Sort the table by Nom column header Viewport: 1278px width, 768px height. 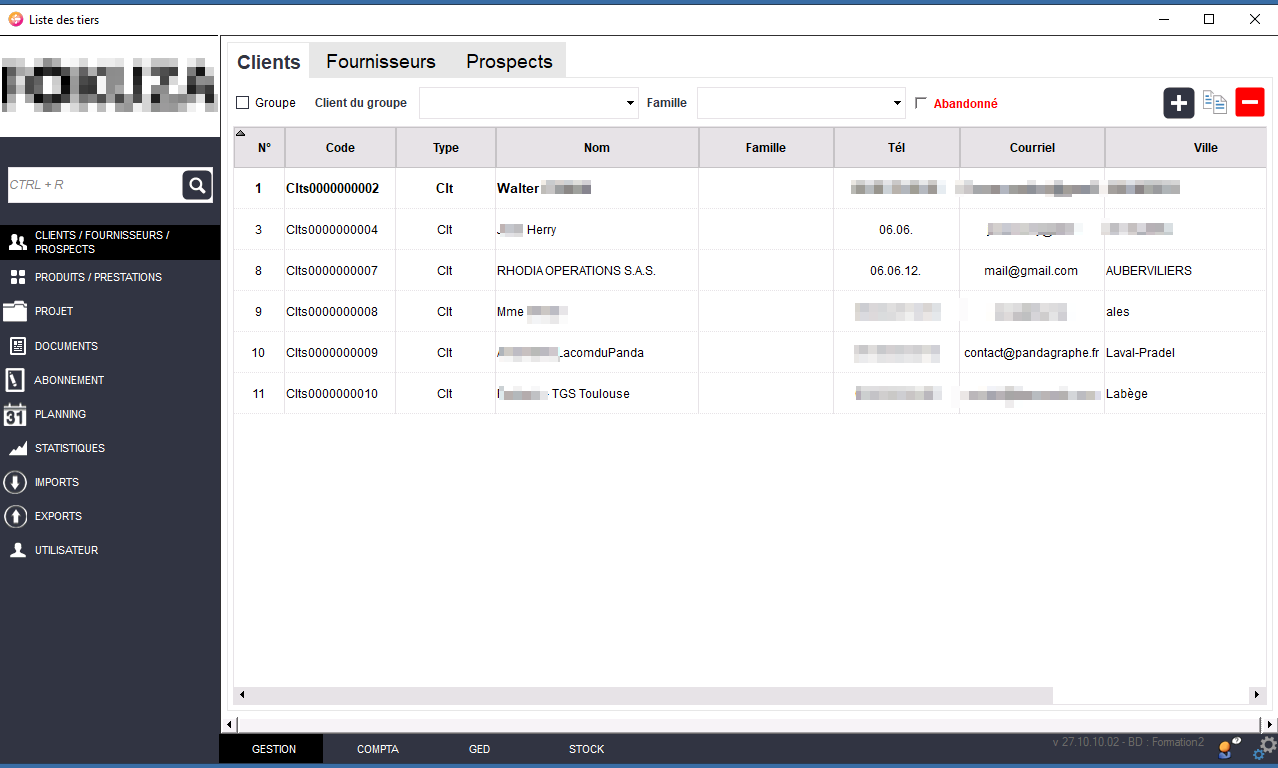pyautogui.click(x=597, y=148)
